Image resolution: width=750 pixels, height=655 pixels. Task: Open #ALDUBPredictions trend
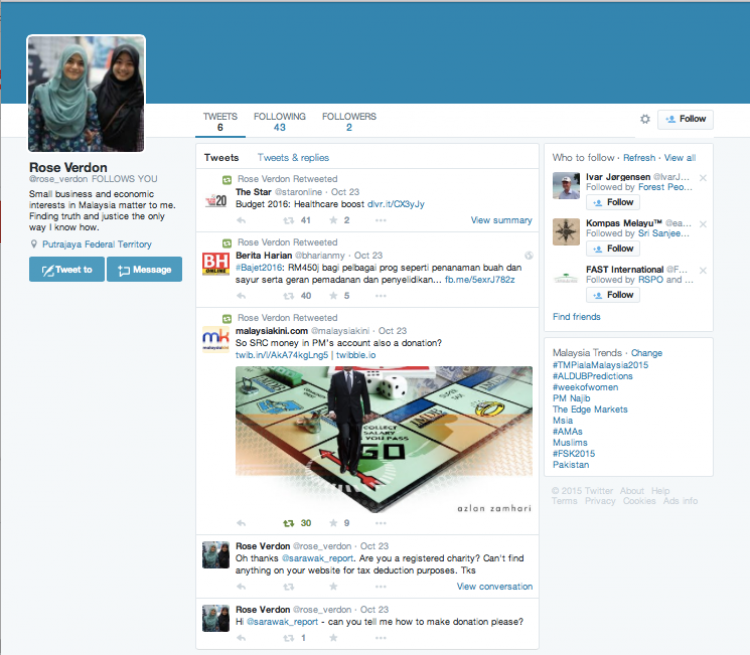(x=592, y=376)
